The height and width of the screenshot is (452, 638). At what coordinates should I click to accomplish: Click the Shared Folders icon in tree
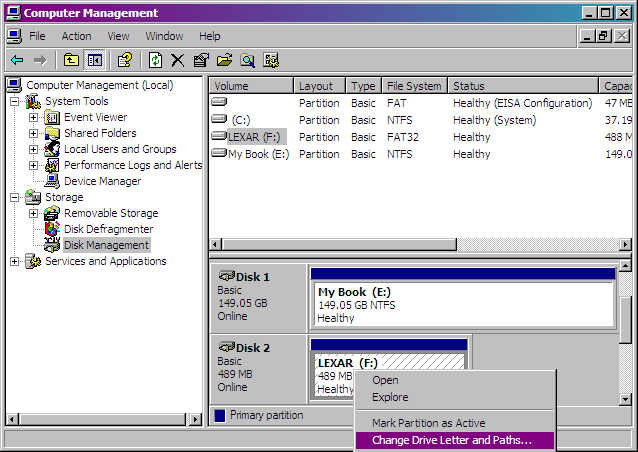click(52, 133)
